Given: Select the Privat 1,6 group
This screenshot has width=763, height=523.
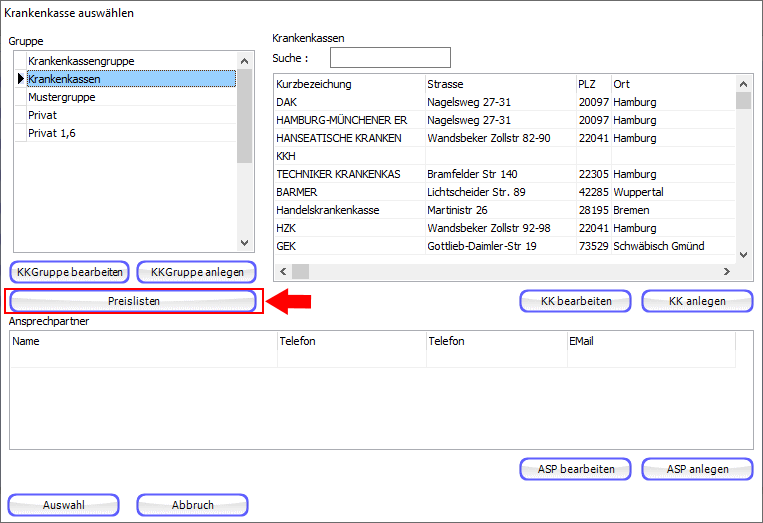Looking at the screenshot, I should pos(52,134).
